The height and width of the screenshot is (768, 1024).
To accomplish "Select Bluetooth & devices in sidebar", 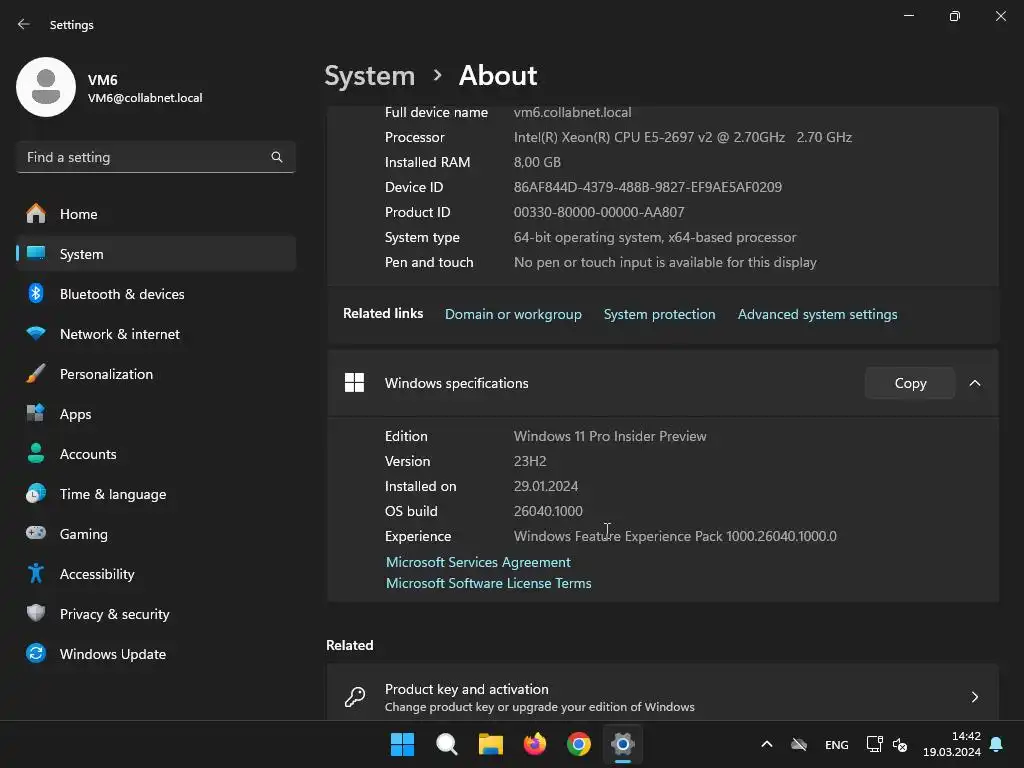I will pos(155,294).
